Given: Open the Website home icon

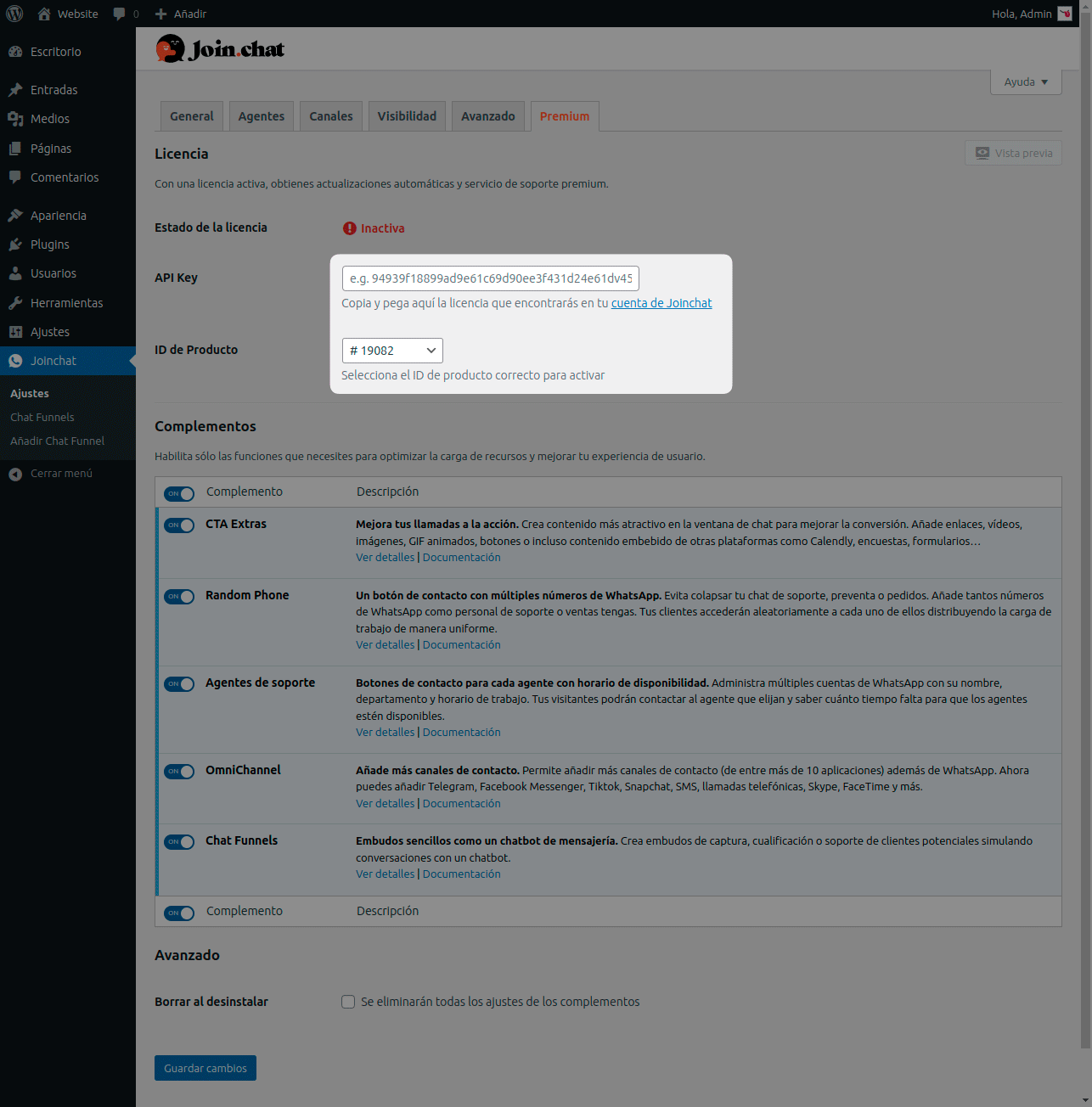Looking at the screenshot, I should 44,14.
